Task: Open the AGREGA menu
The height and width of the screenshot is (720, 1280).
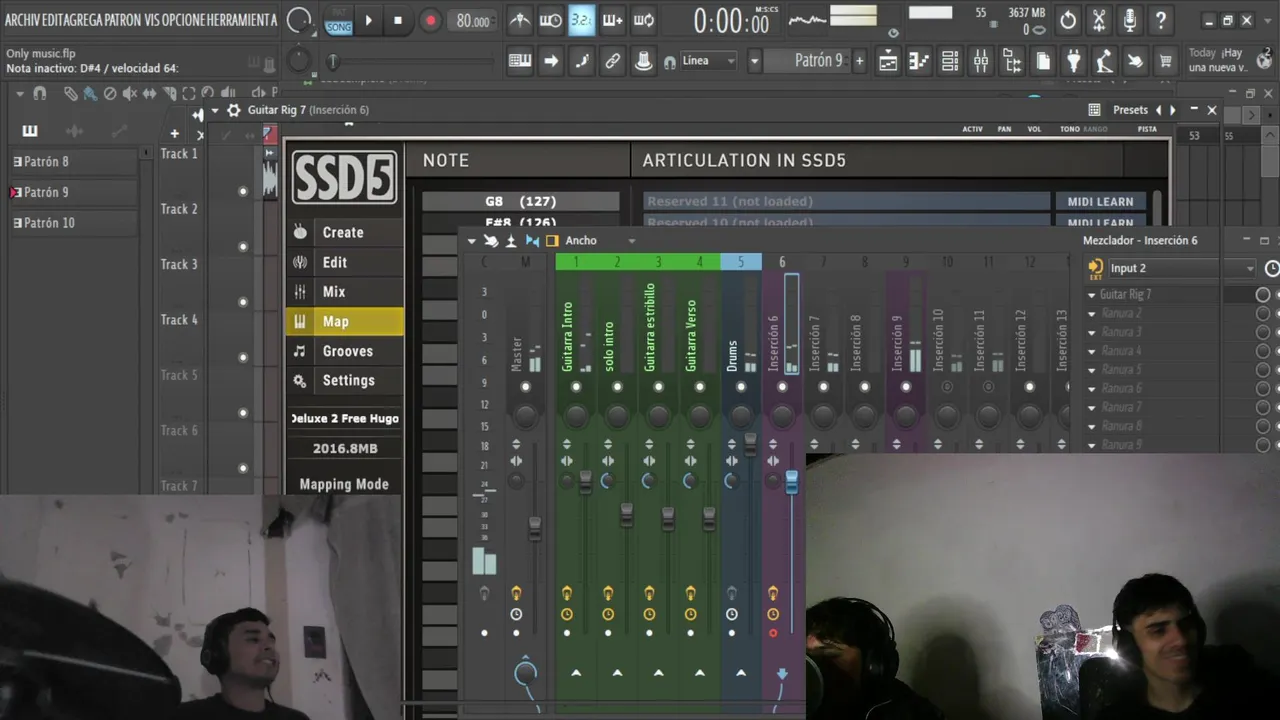Action: (x=85, y=20)
